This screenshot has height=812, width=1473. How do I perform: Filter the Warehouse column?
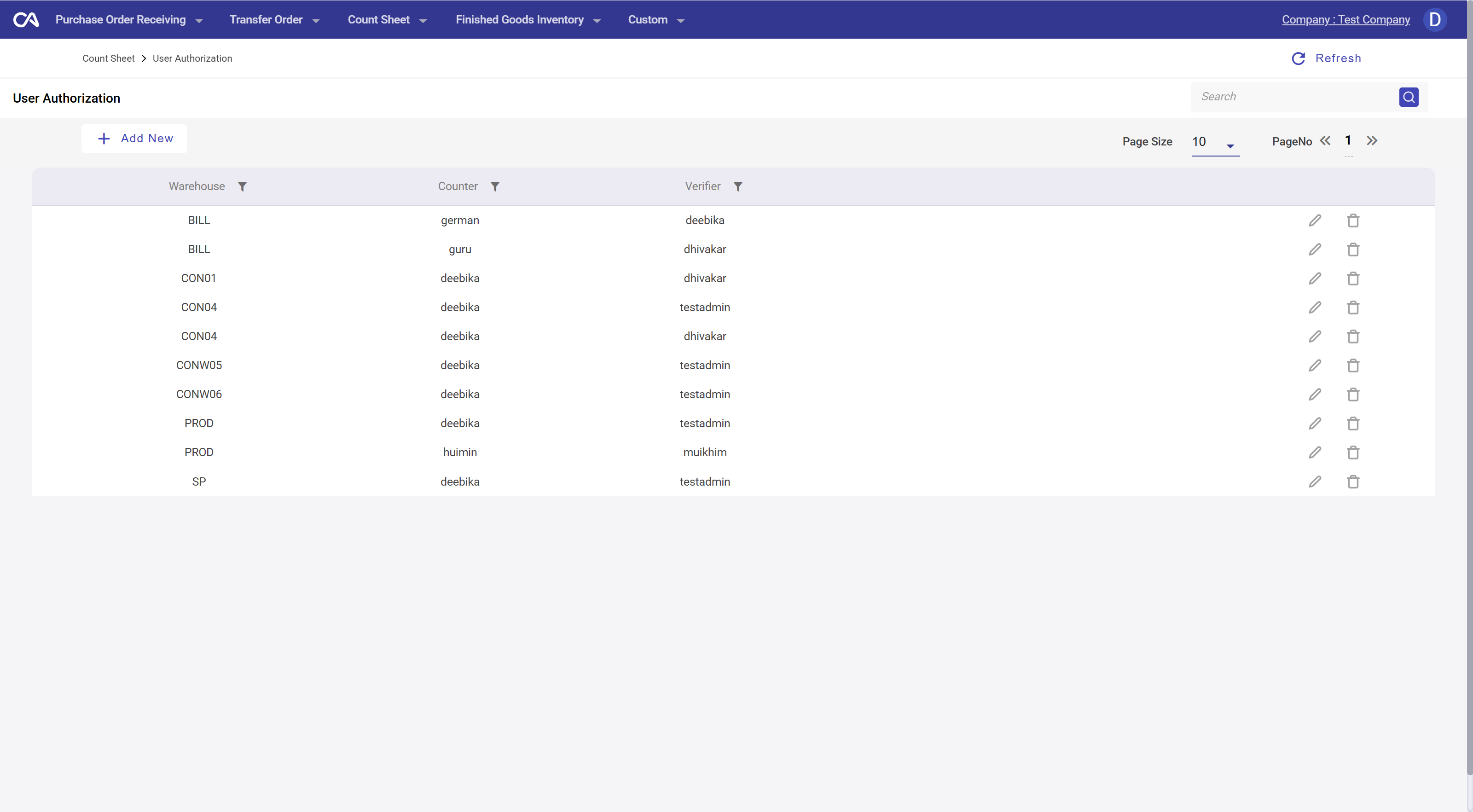pos(243,187)
